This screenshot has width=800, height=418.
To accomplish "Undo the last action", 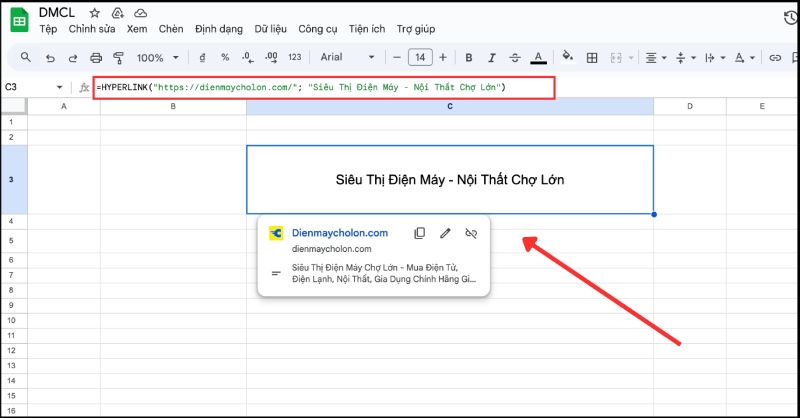I will [50, 58].
